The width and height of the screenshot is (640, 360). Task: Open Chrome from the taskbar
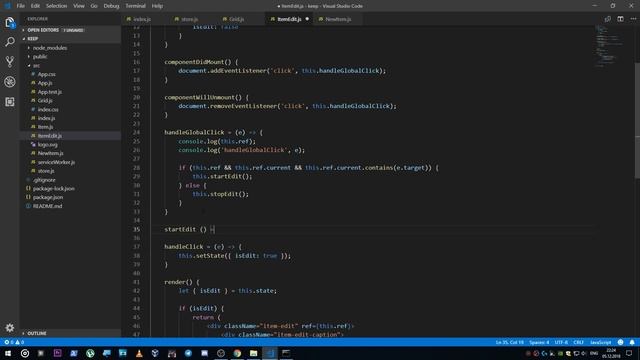coord(237,353)
